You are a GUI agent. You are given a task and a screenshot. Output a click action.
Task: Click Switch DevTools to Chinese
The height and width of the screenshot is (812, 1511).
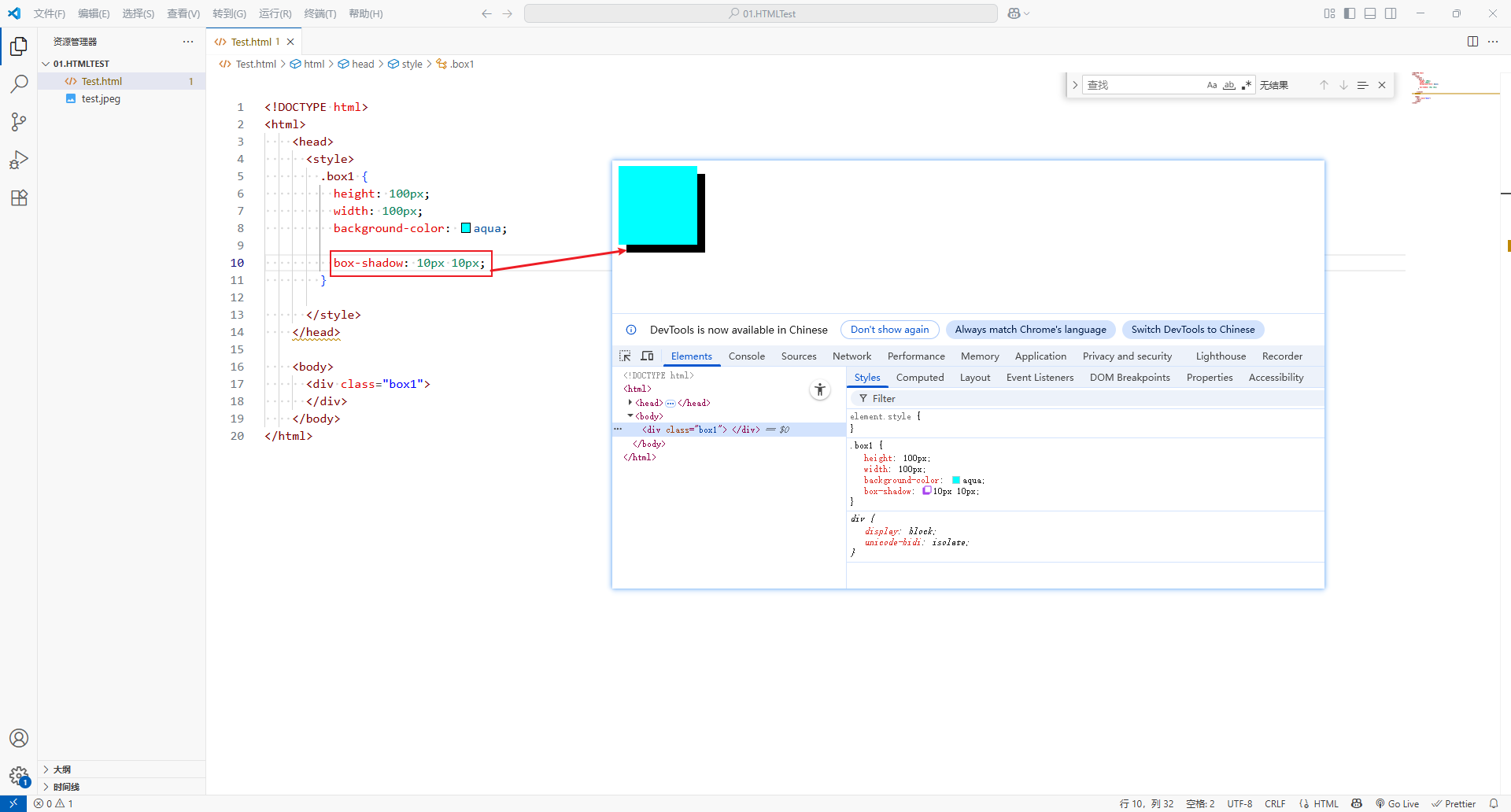point(1192,329)
